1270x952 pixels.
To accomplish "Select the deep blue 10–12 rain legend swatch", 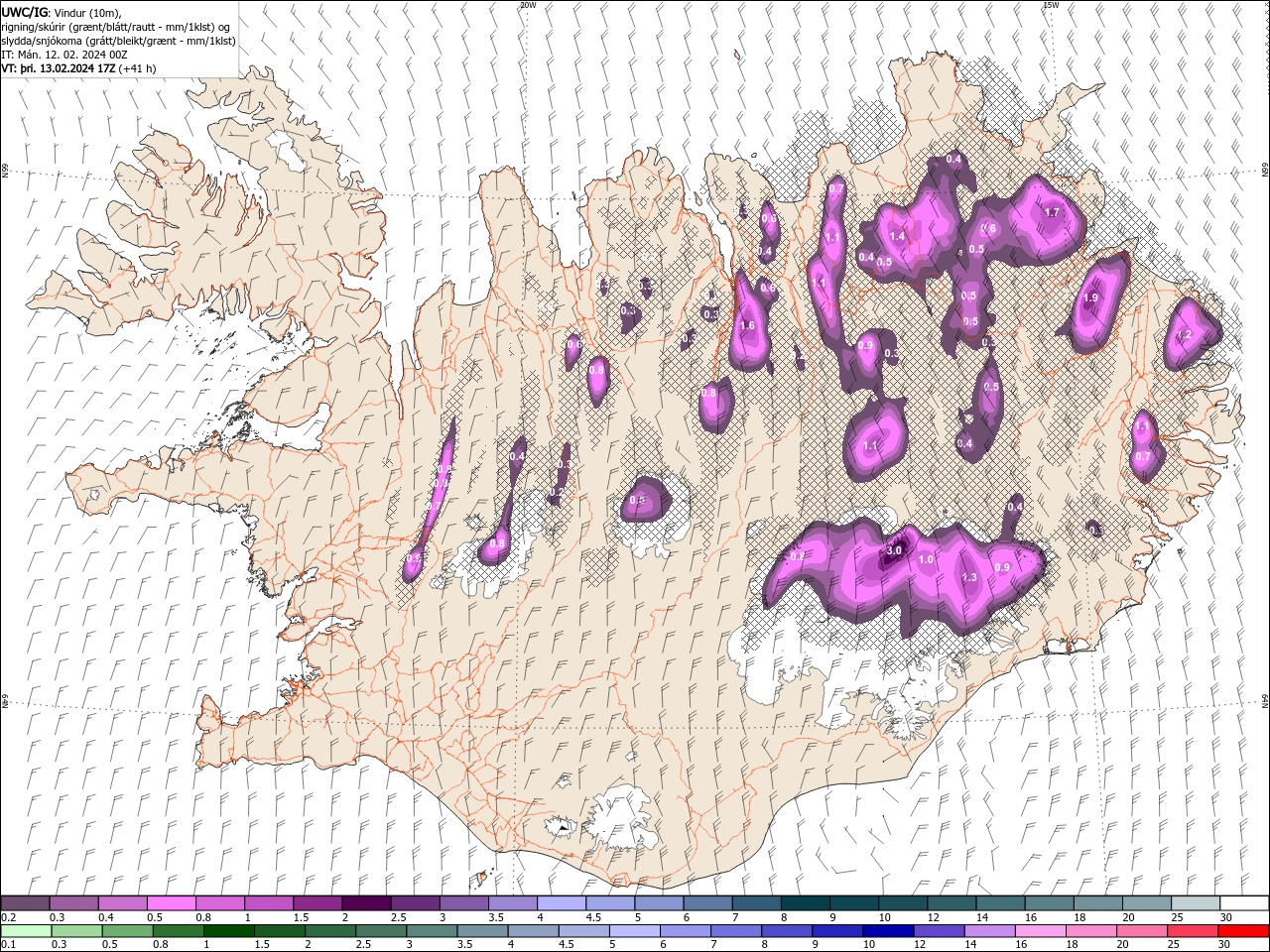I will click(887, 931).
